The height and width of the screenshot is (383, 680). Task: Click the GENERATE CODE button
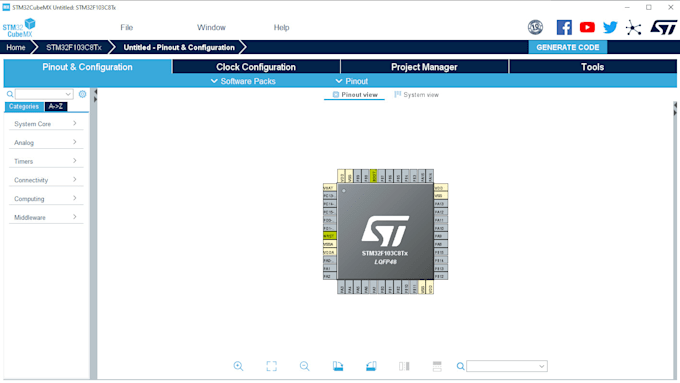point(568,47)
